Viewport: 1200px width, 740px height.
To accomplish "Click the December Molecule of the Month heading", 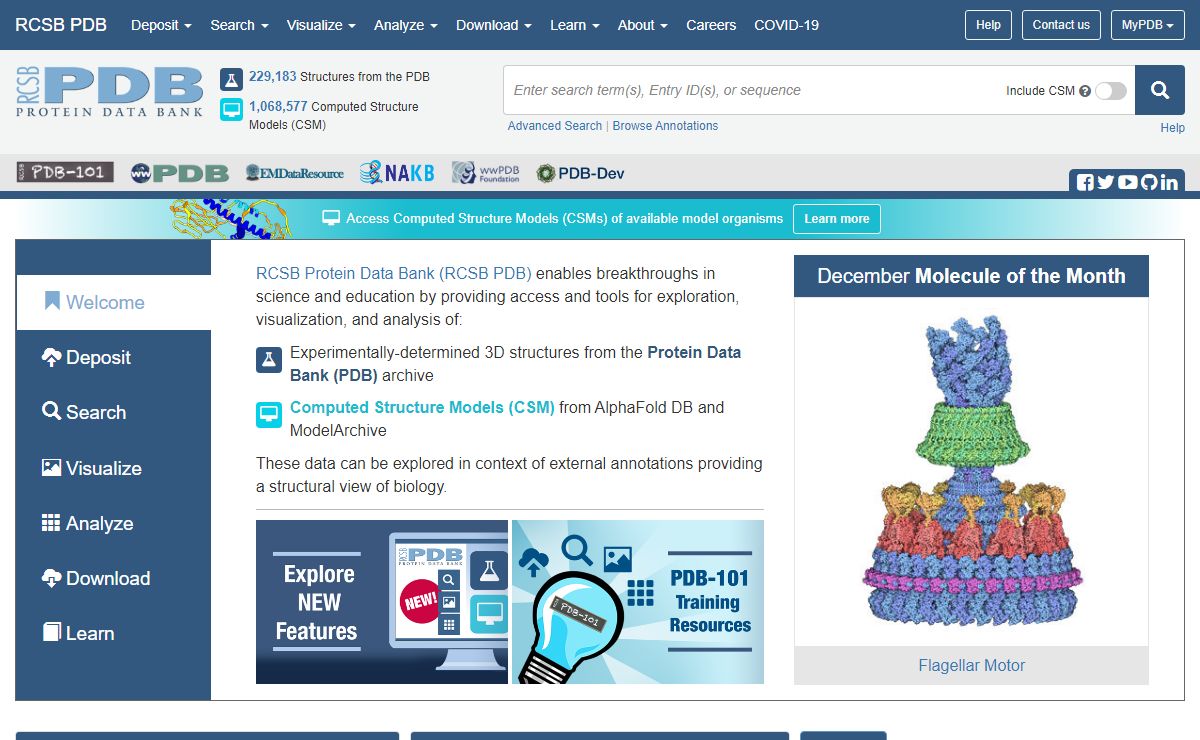I will pyautogui.click(x=972, y=276).
